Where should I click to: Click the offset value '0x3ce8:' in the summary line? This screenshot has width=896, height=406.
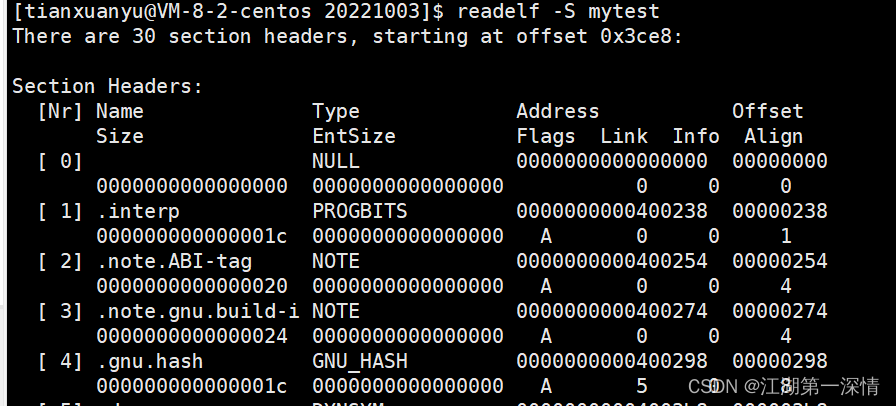(x=642, y=37)
